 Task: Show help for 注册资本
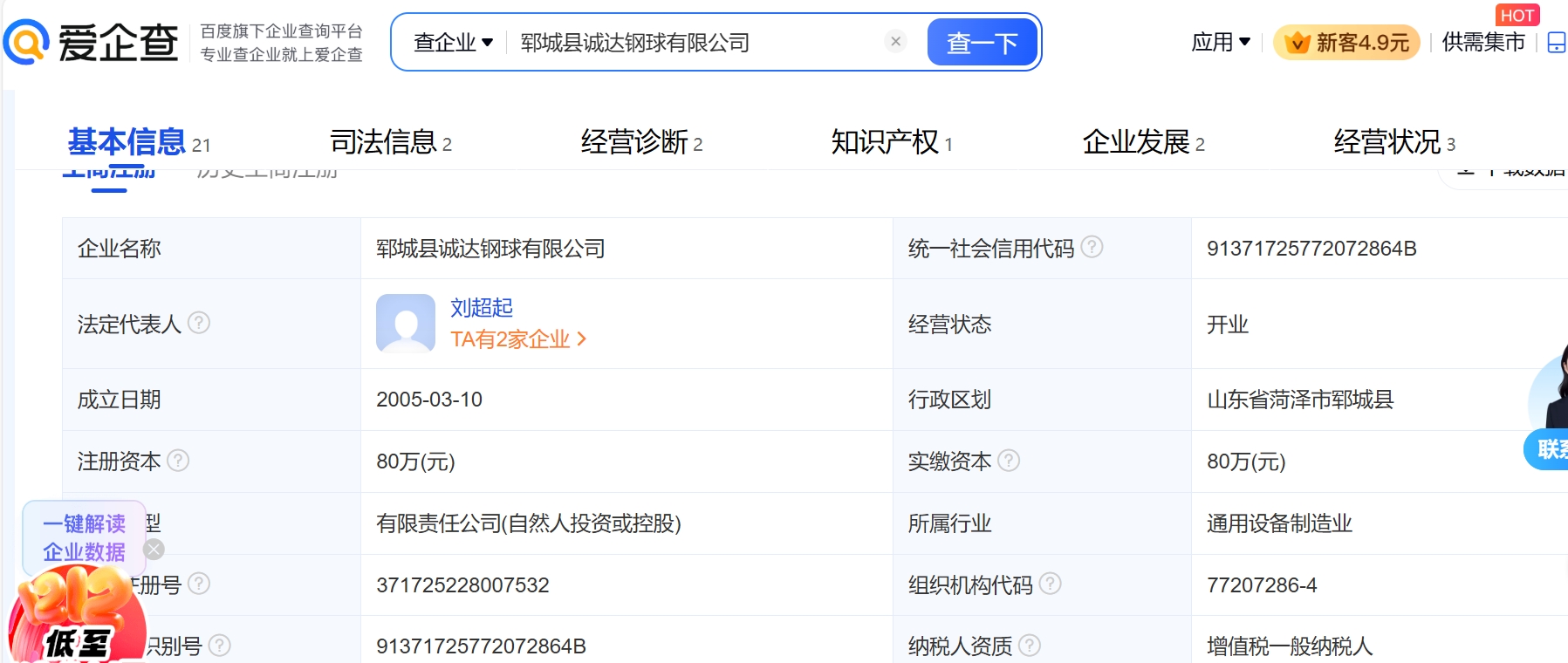[178, 460]
